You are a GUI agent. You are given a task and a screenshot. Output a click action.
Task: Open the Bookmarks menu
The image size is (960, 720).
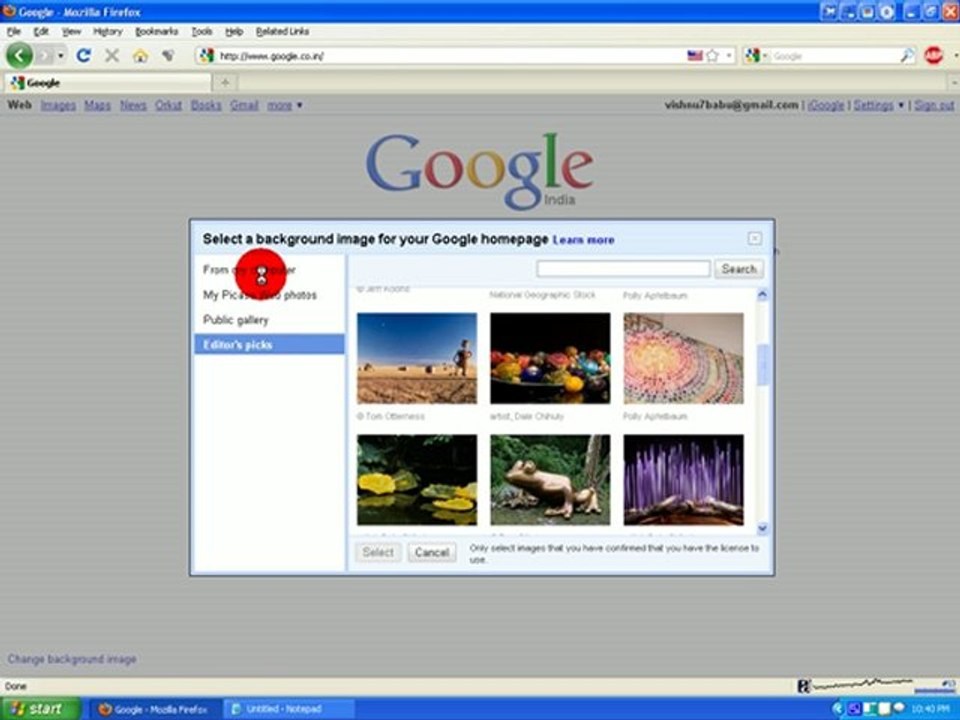pos(157,31)
